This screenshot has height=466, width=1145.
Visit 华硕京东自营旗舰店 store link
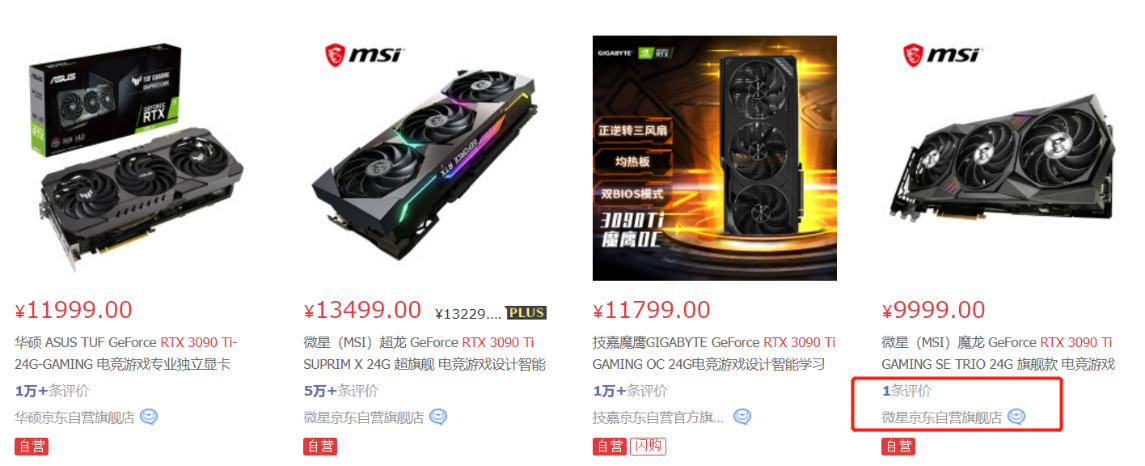pyautogui.click(x=74, y=418)
